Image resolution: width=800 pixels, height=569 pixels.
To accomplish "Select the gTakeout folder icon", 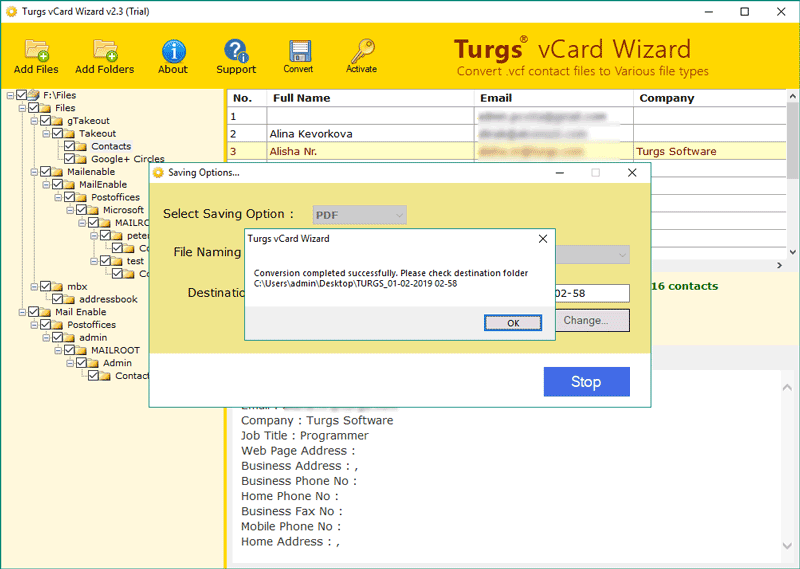I will point(57,121).
